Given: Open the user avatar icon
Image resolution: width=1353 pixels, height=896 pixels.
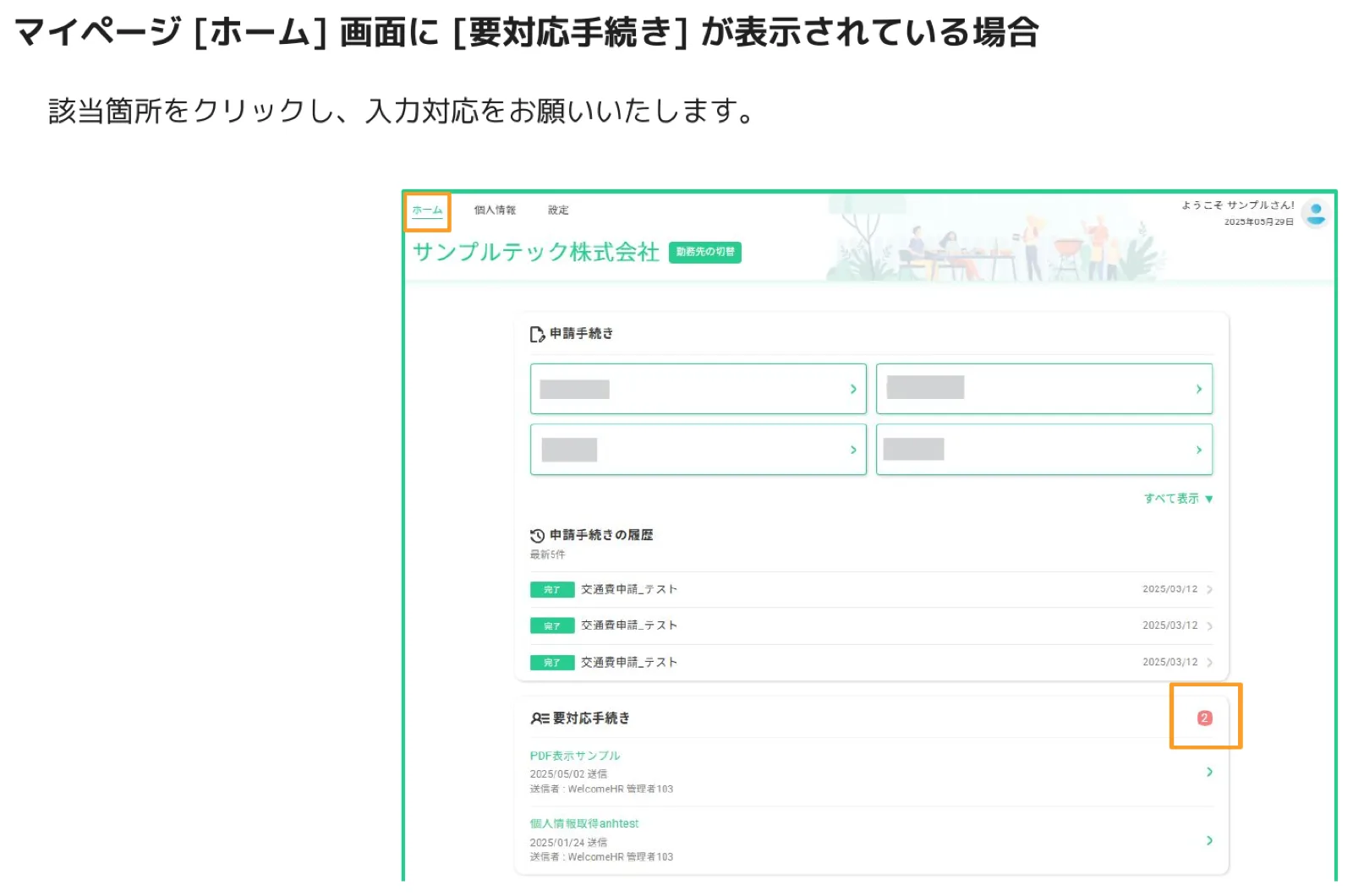Looking at the screenshot, I should 1316,213.
